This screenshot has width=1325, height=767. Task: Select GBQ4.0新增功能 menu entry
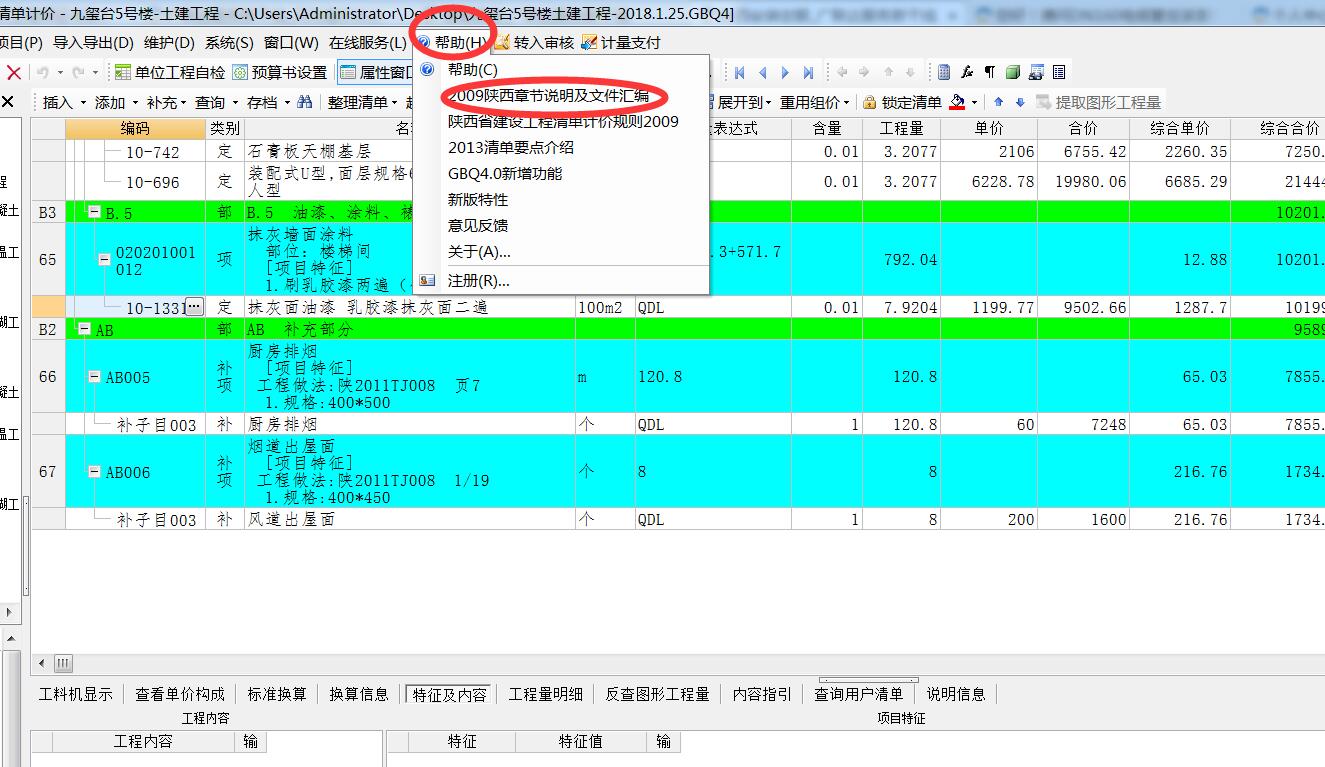(561, 173)
